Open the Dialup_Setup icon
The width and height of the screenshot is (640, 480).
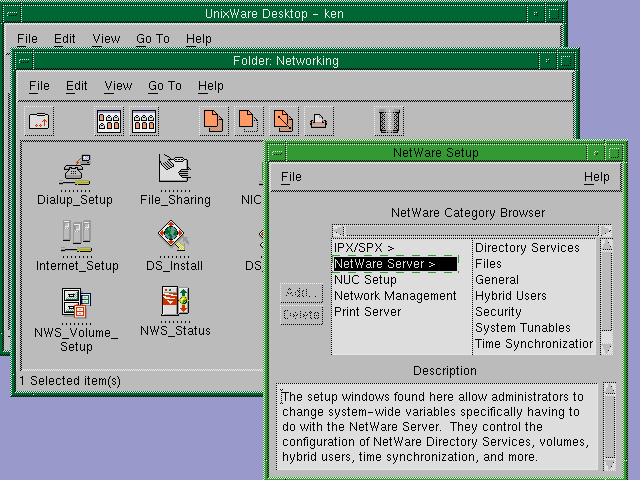click(75, 180)
